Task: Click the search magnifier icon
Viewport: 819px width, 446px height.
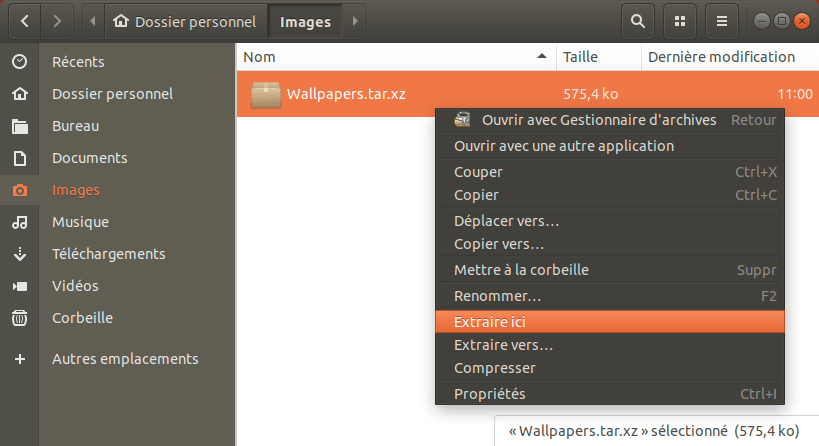Action: [637, 21]
